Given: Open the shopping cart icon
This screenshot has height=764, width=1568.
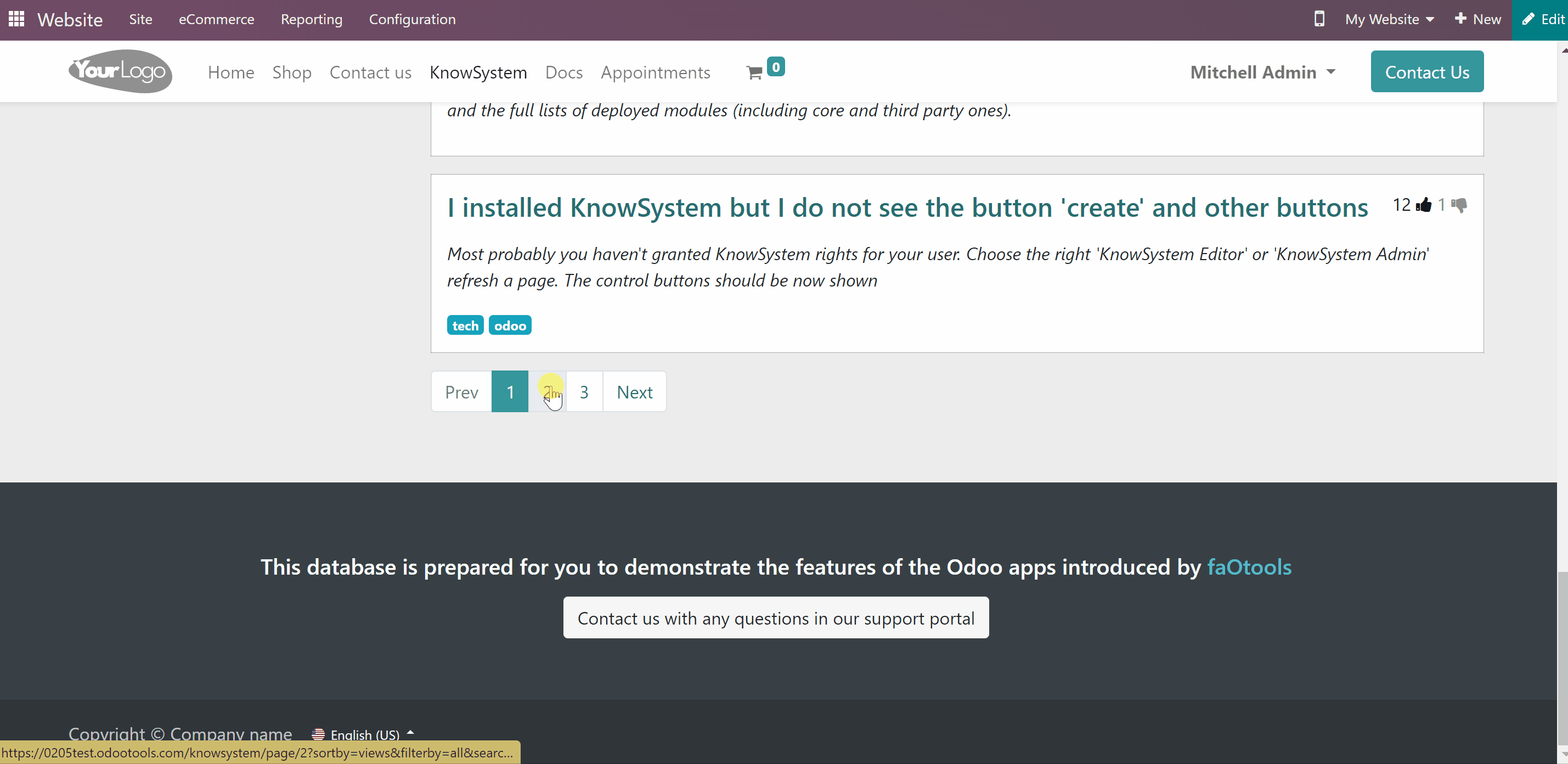Looking at the screenshot, I should click(754, 73).
